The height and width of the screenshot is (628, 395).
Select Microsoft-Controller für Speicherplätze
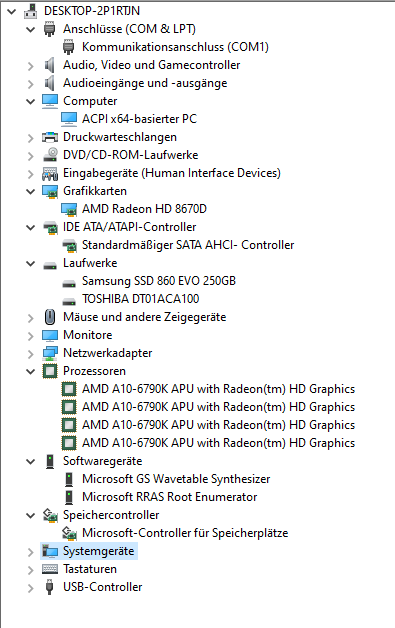coord(185,533)
